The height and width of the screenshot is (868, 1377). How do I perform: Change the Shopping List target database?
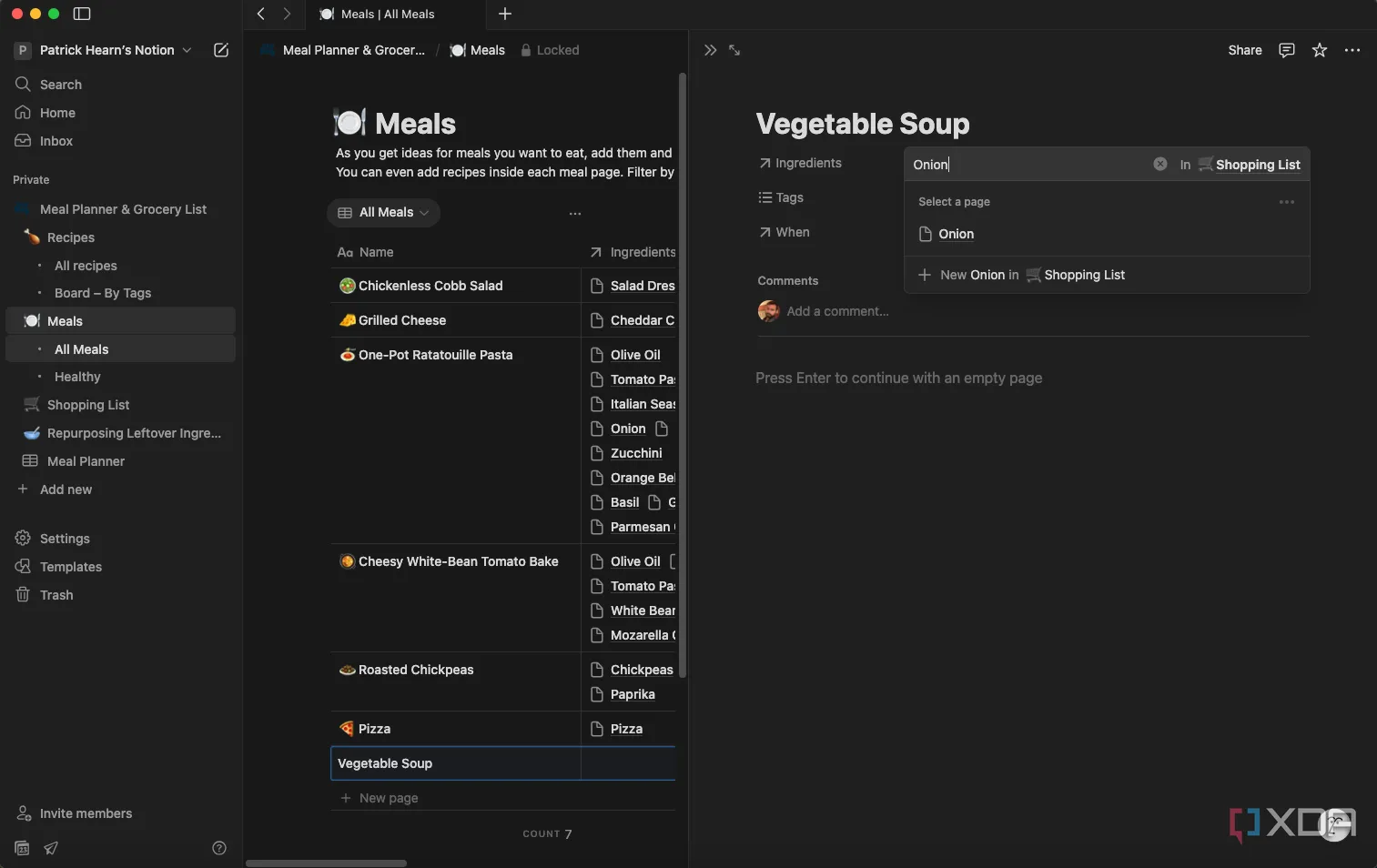[x=1249, y=165]
